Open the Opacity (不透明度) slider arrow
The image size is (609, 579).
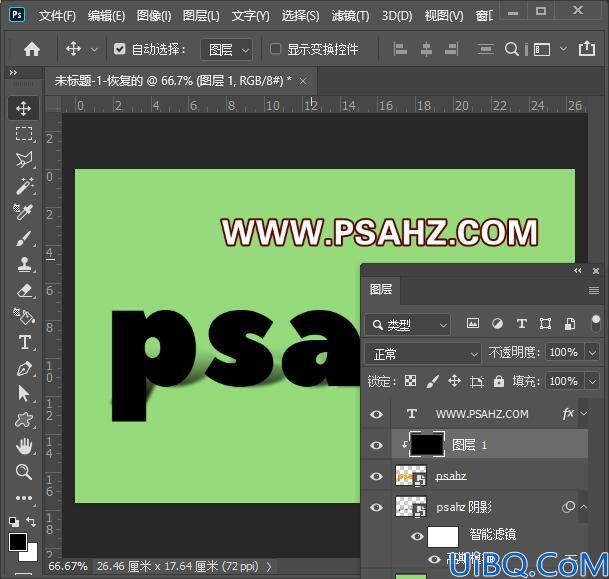pos(592,353)
